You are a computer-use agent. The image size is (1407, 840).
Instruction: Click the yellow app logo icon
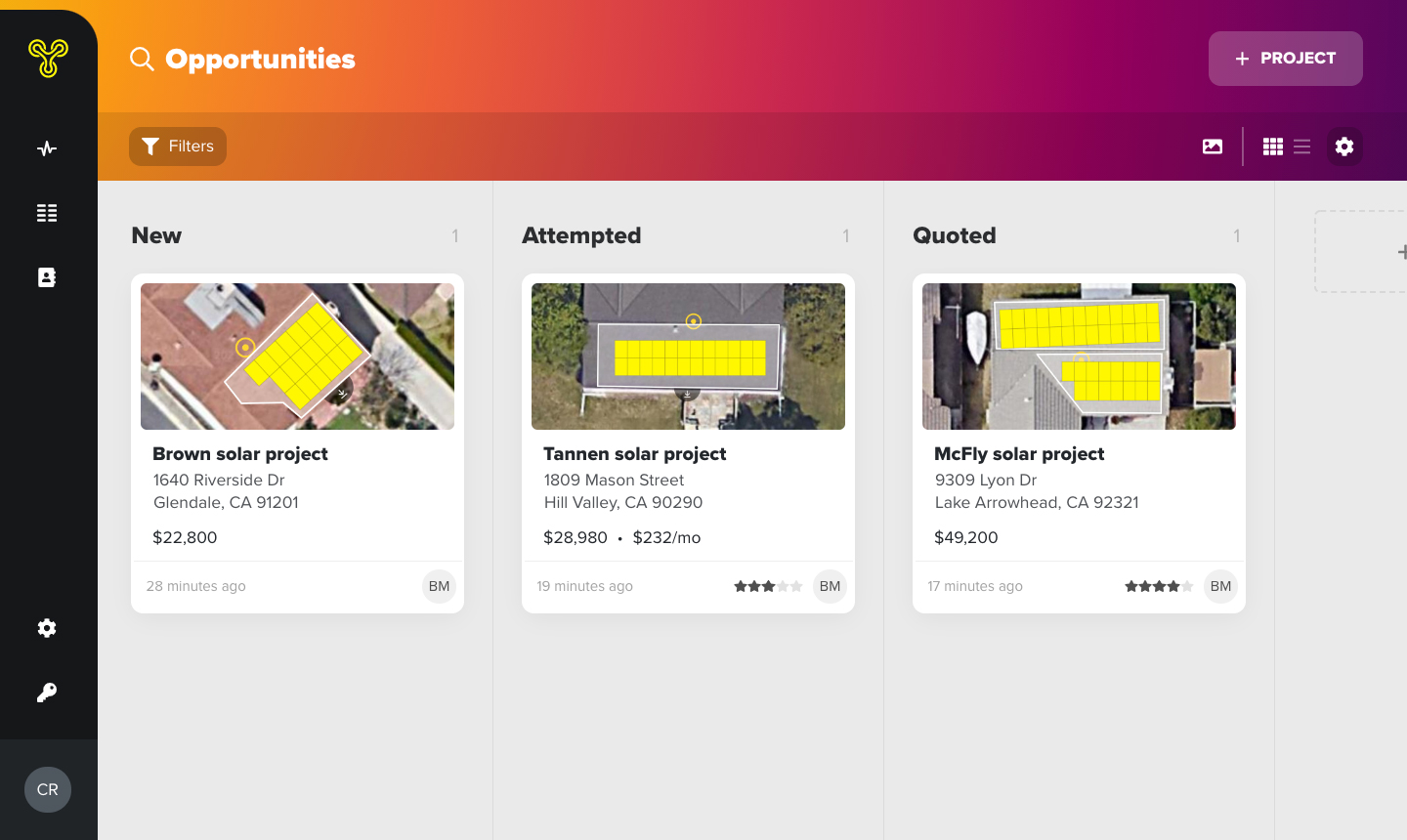48,58
